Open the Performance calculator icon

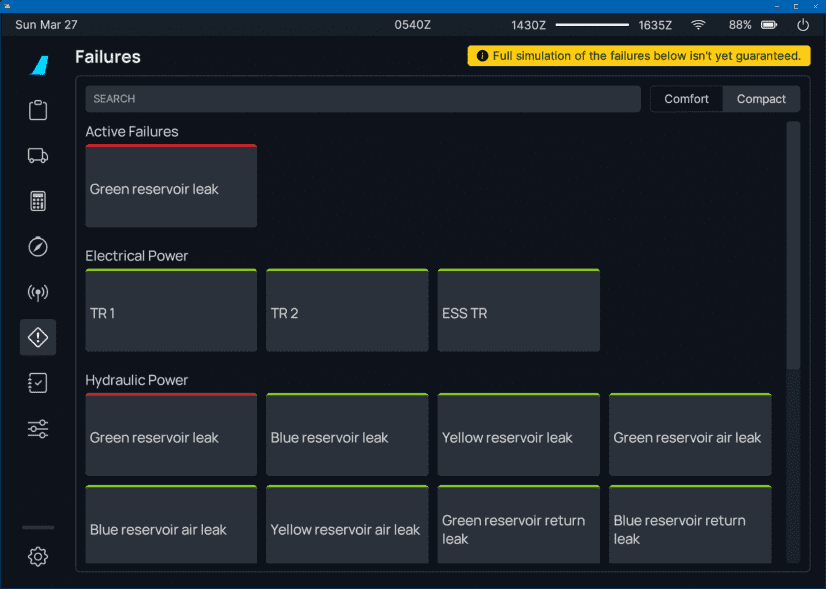pyautogui.click(x=38, y=201)
